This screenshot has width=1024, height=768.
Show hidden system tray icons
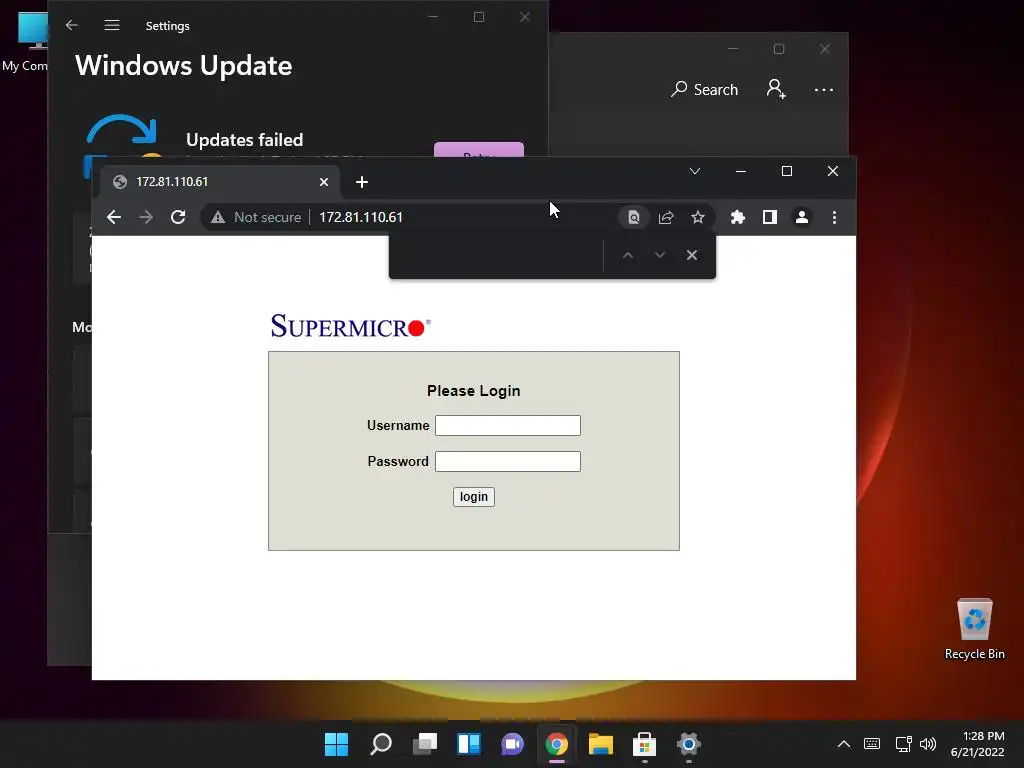[844, 744]
